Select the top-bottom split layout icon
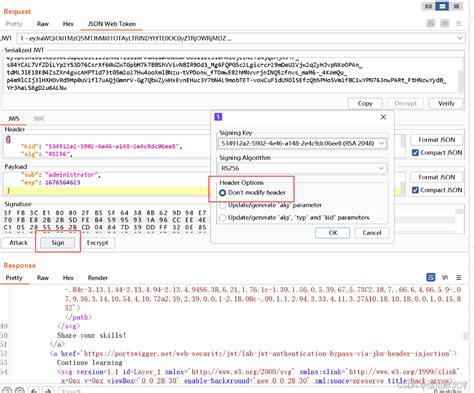This screenshot has width=474, height=393. [442, 6]
